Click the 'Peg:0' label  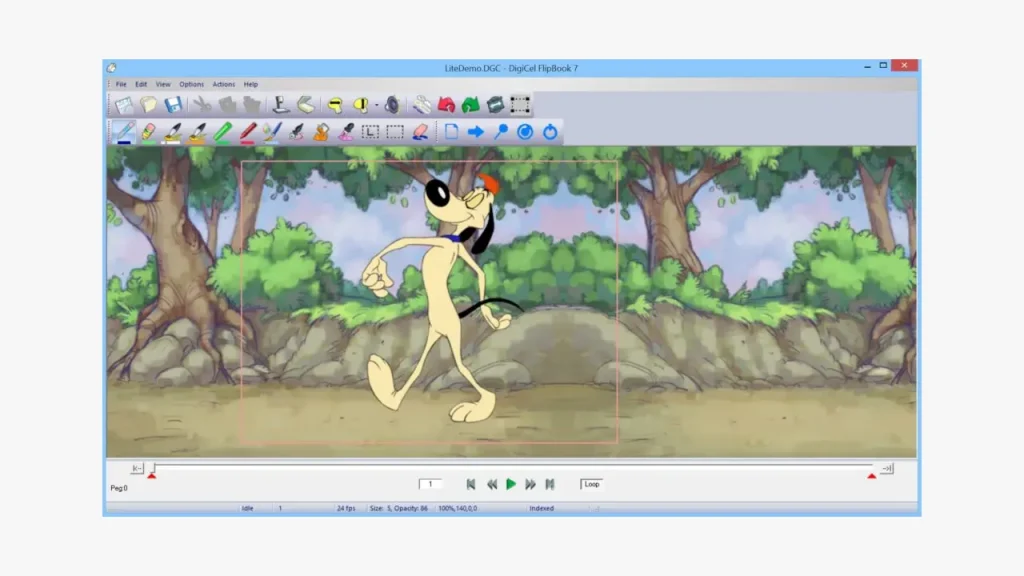pos(119,488)
